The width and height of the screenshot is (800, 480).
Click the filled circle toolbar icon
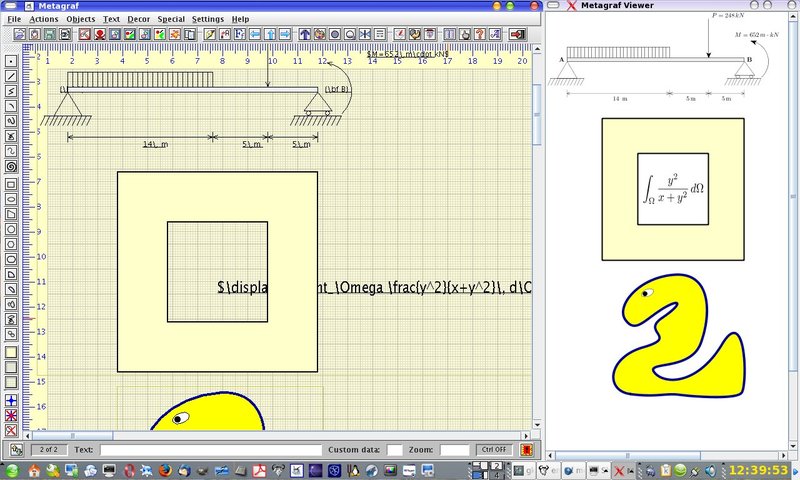[x=335, y=34]
